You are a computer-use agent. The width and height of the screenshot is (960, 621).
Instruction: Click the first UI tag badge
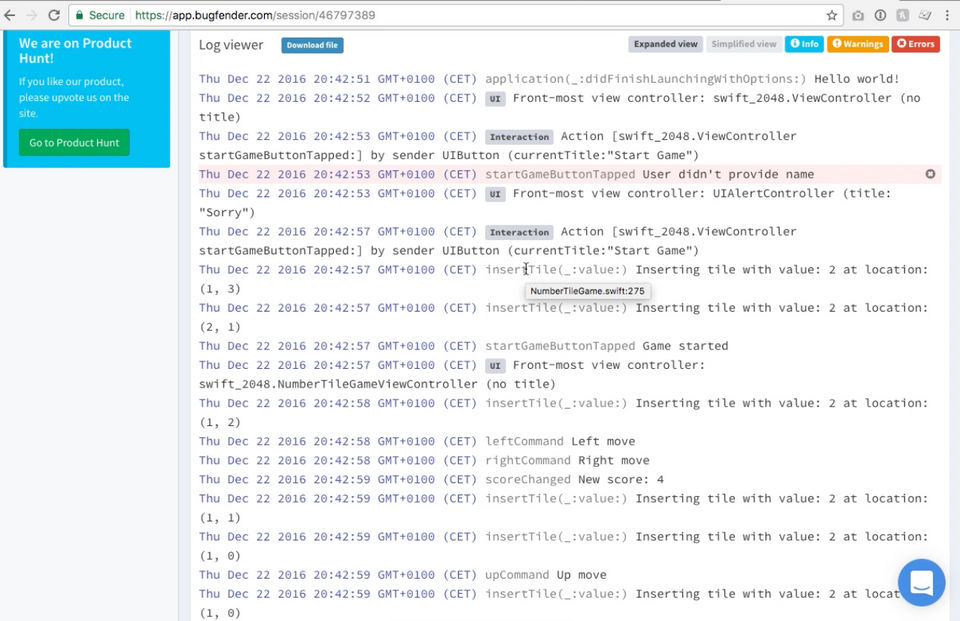pyautogui.click(x=495, y=99)
